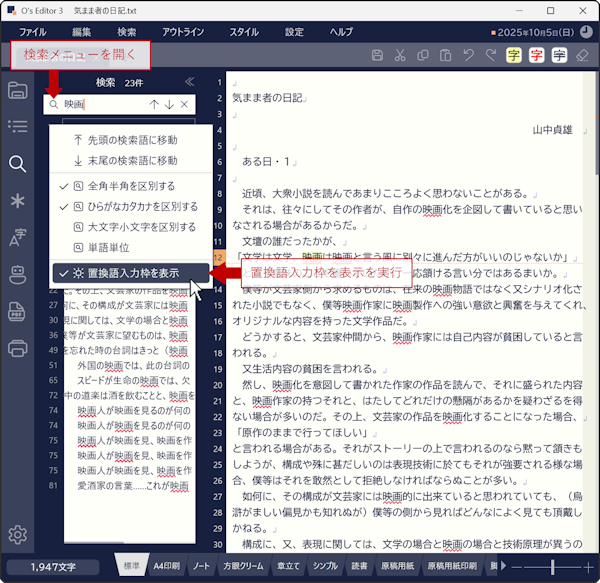The image size is (600, 583).
Task: Click the save floppy disk icon
Action: click(377, 55)
